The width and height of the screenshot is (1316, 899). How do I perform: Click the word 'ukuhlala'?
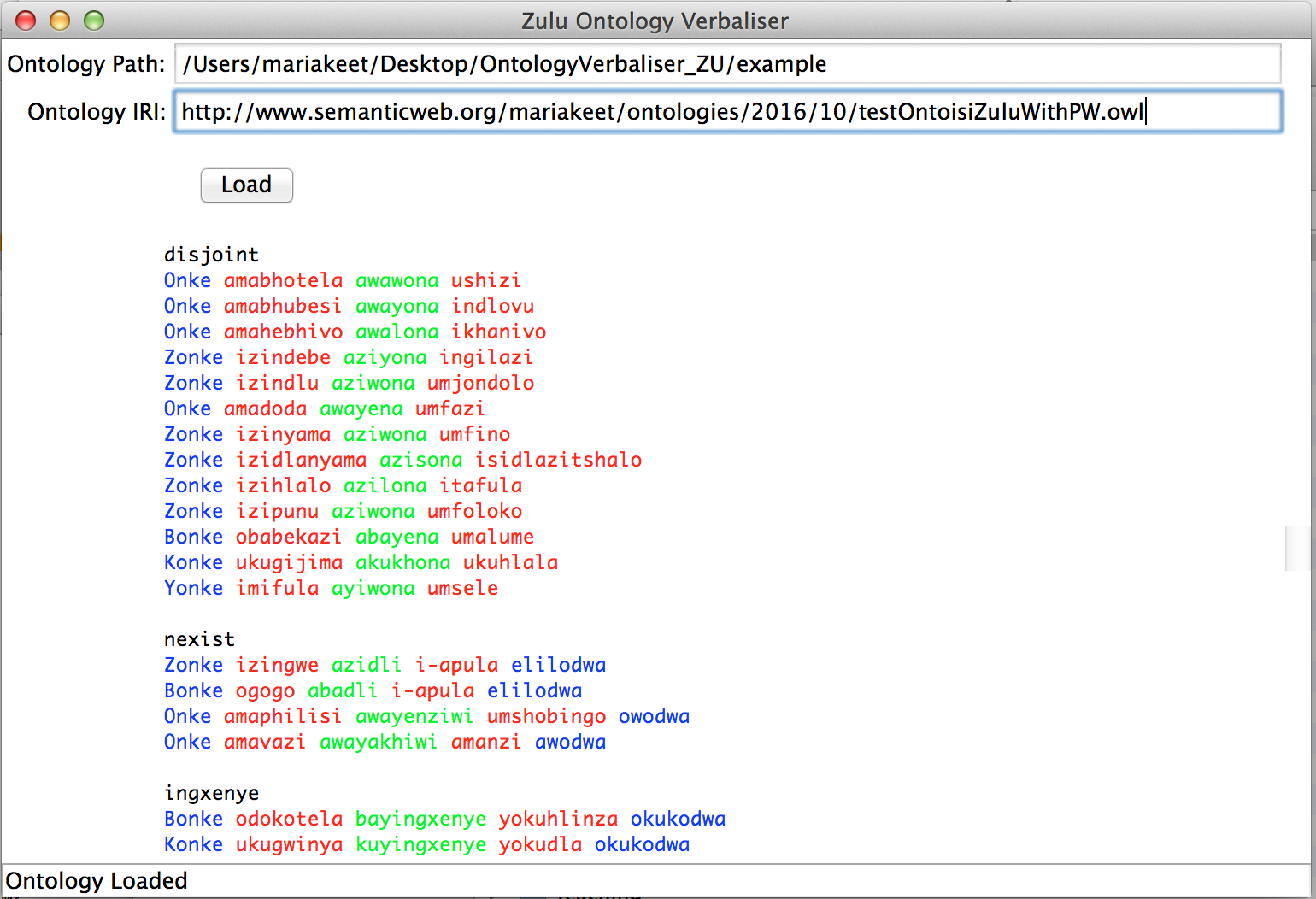[510, 562]
